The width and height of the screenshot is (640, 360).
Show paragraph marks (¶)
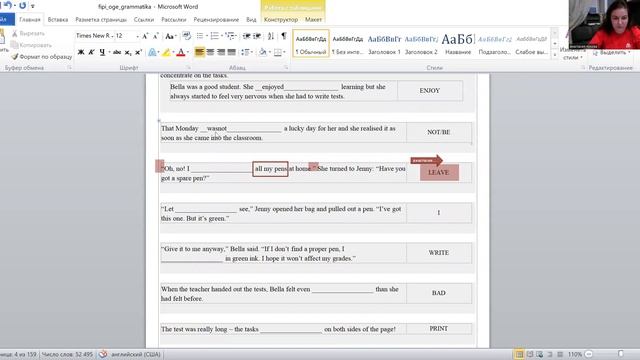[284, 36]
